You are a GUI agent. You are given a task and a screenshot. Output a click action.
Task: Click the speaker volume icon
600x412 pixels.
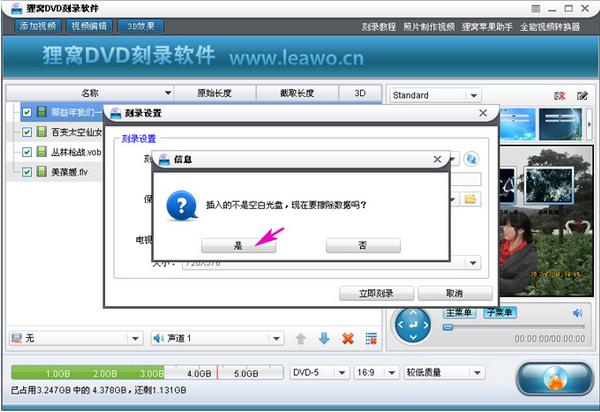point(577,313)
